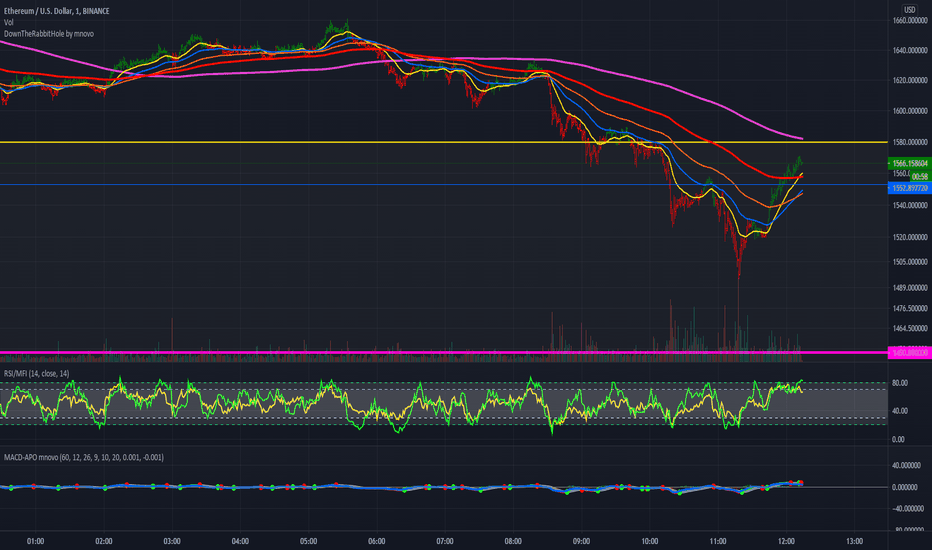
Task: Open the DownTheRabbitHole by mnovo indicator legend
Action: pos(49,34)
